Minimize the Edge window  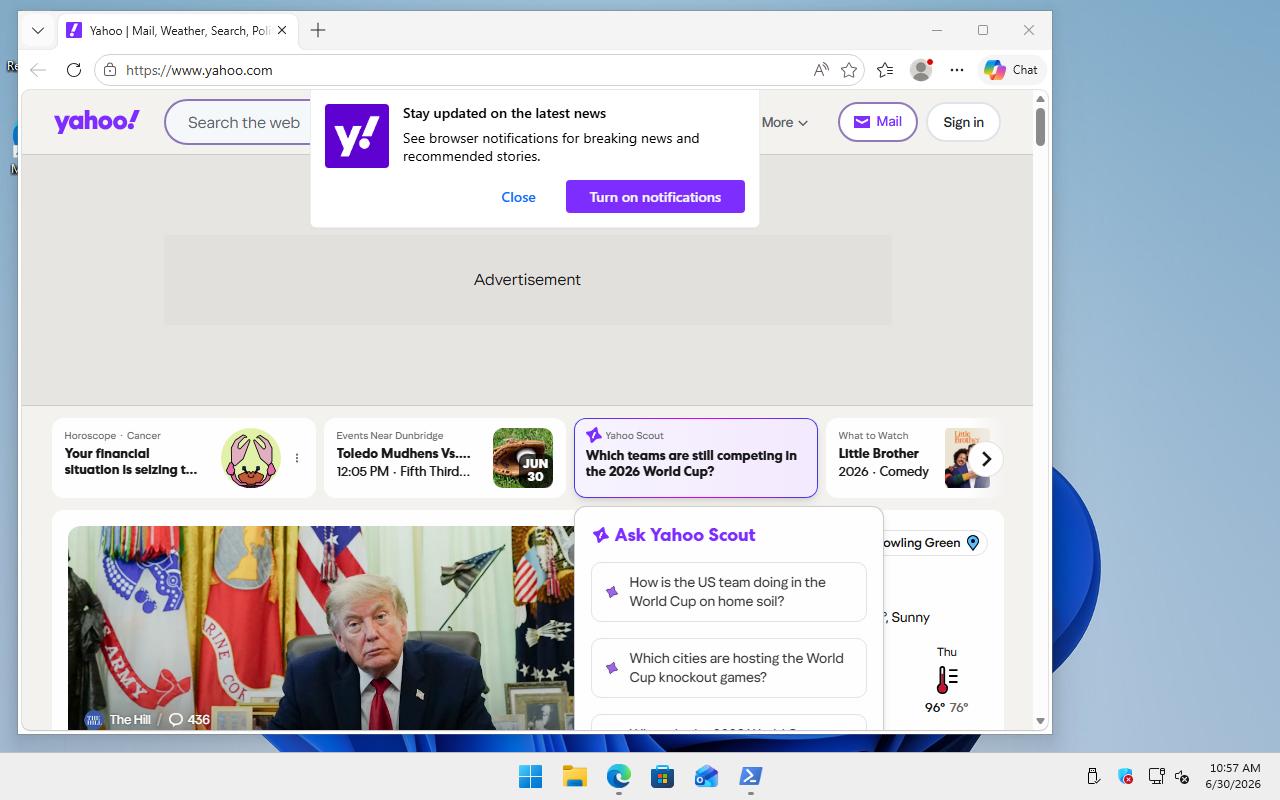pyautogui.click(x=937, y=30)
